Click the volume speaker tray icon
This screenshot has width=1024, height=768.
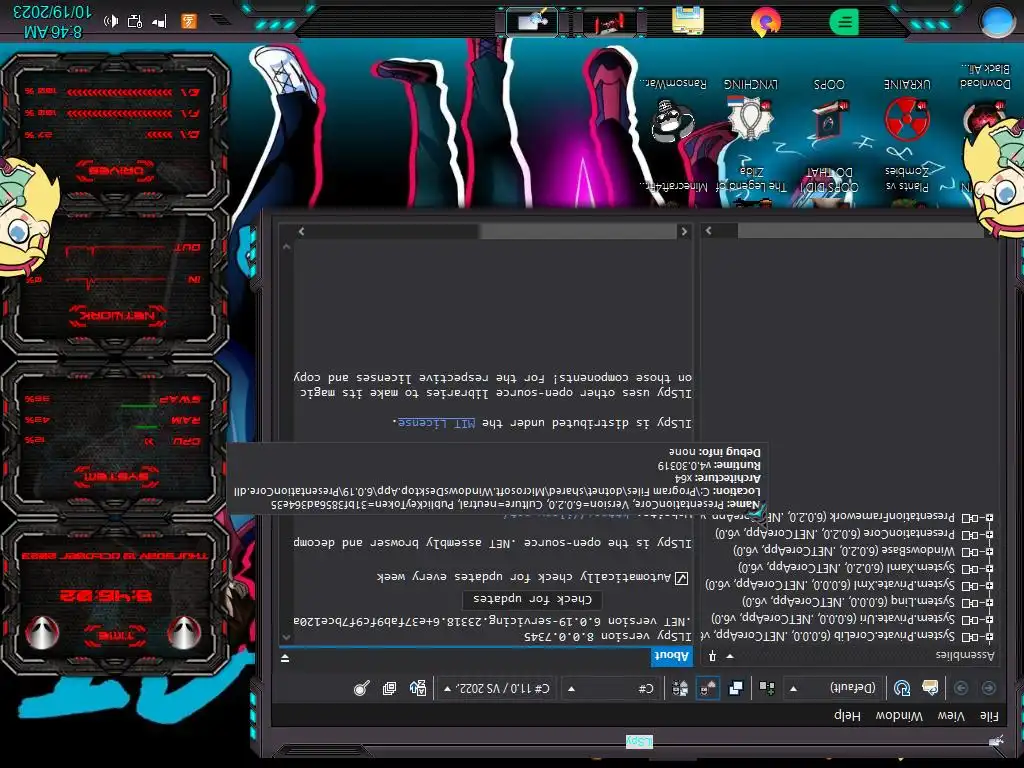[x=111, y=22]
